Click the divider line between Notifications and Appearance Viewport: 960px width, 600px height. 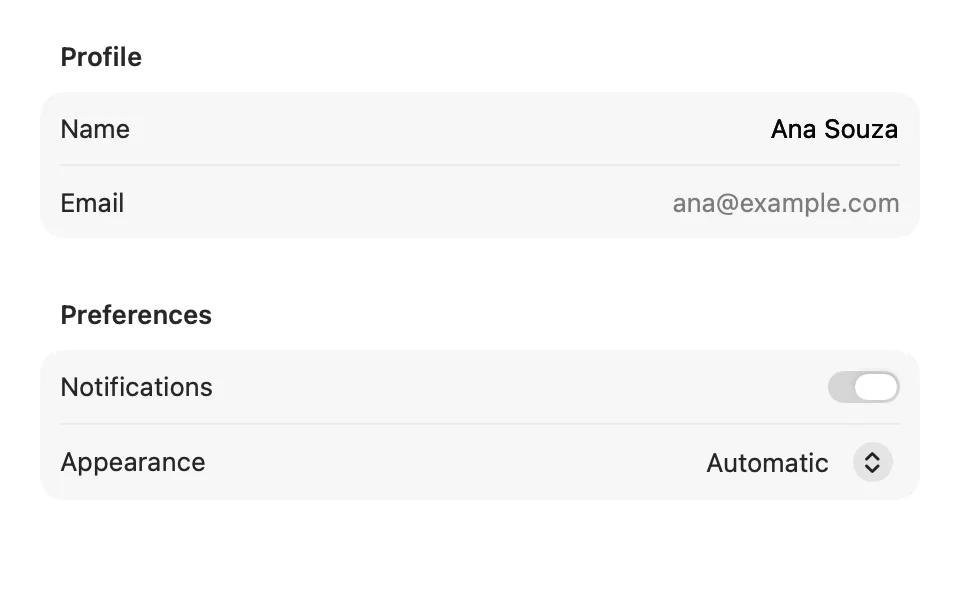pyautogui.click(x=480, y=424)
